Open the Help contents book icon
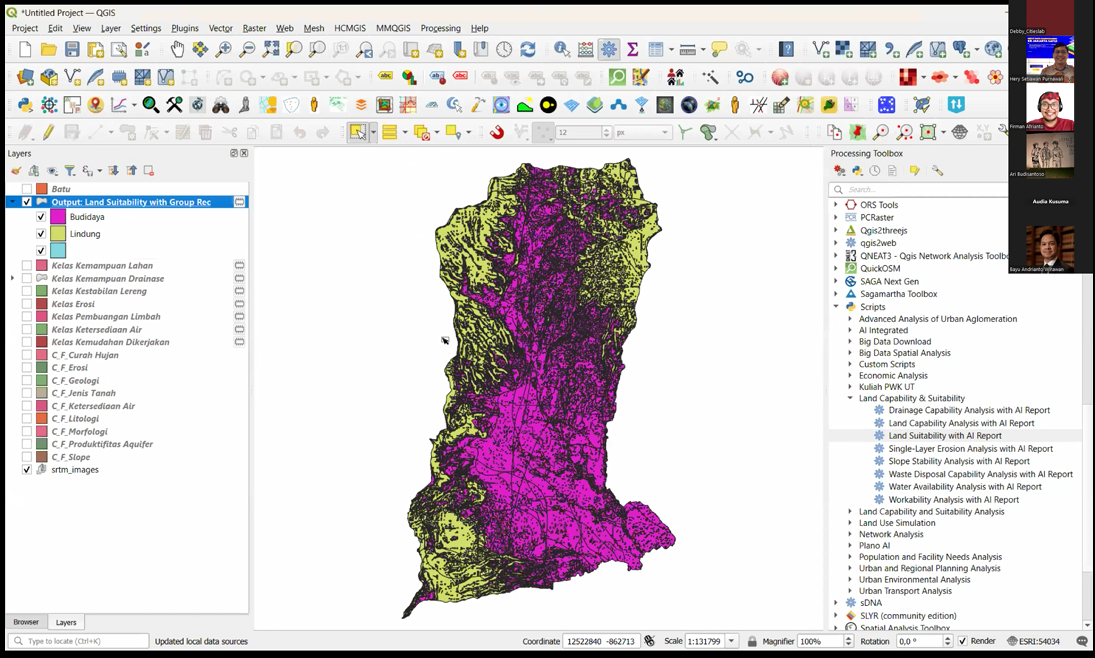 tap(786, 49)
